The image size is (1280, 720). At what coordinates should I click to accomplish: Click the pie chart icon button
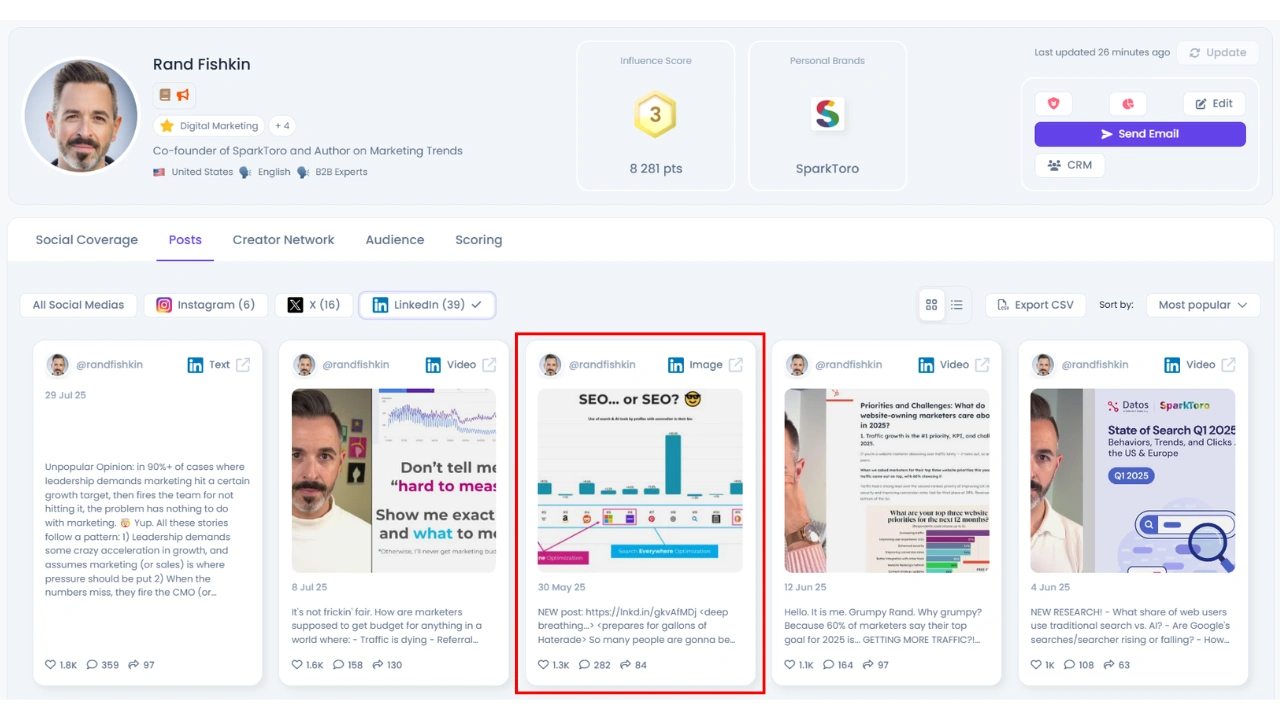1127,103
